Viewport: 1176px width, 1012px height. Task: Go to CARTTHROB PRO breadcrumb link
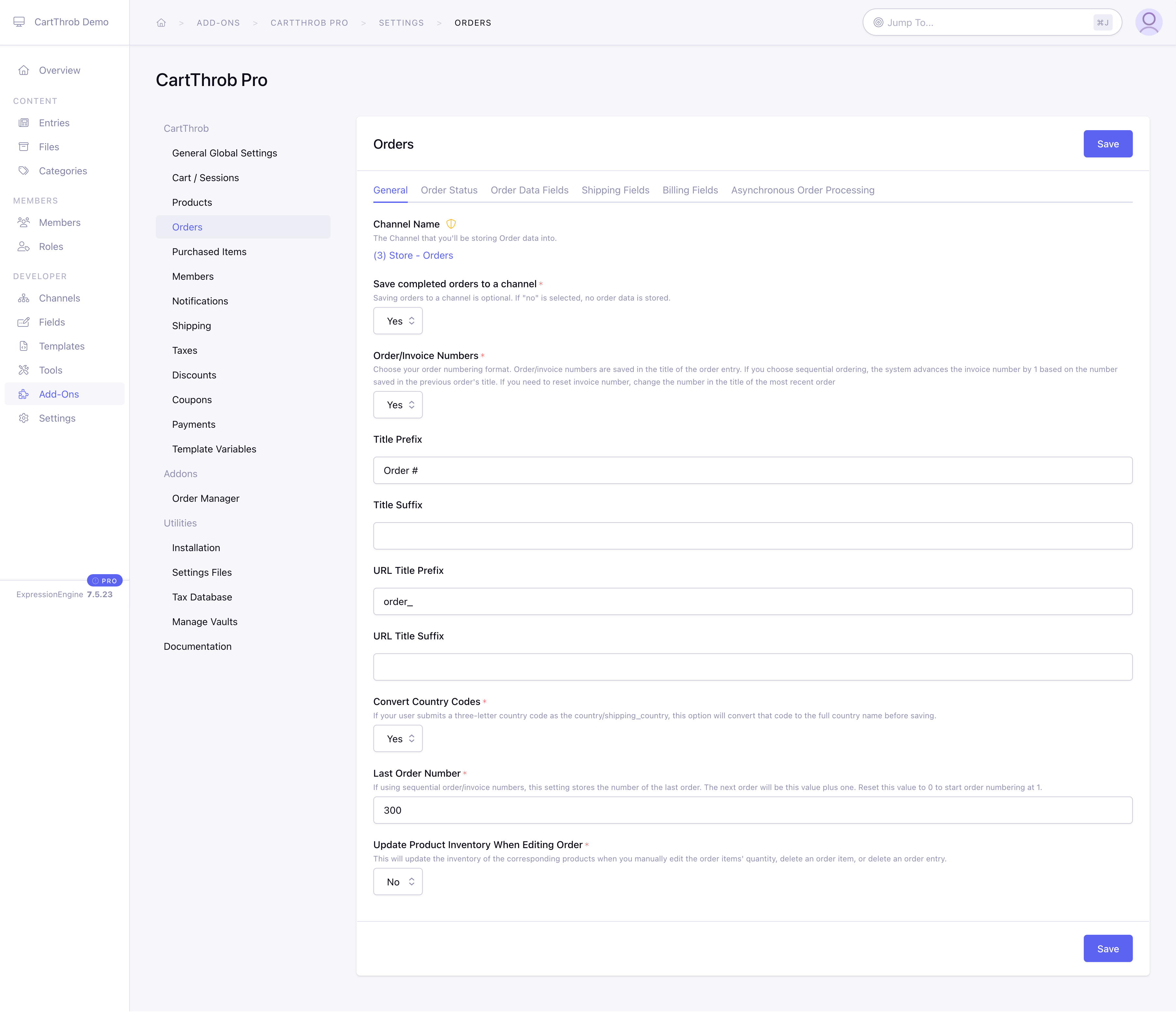(x=309, y=23)
